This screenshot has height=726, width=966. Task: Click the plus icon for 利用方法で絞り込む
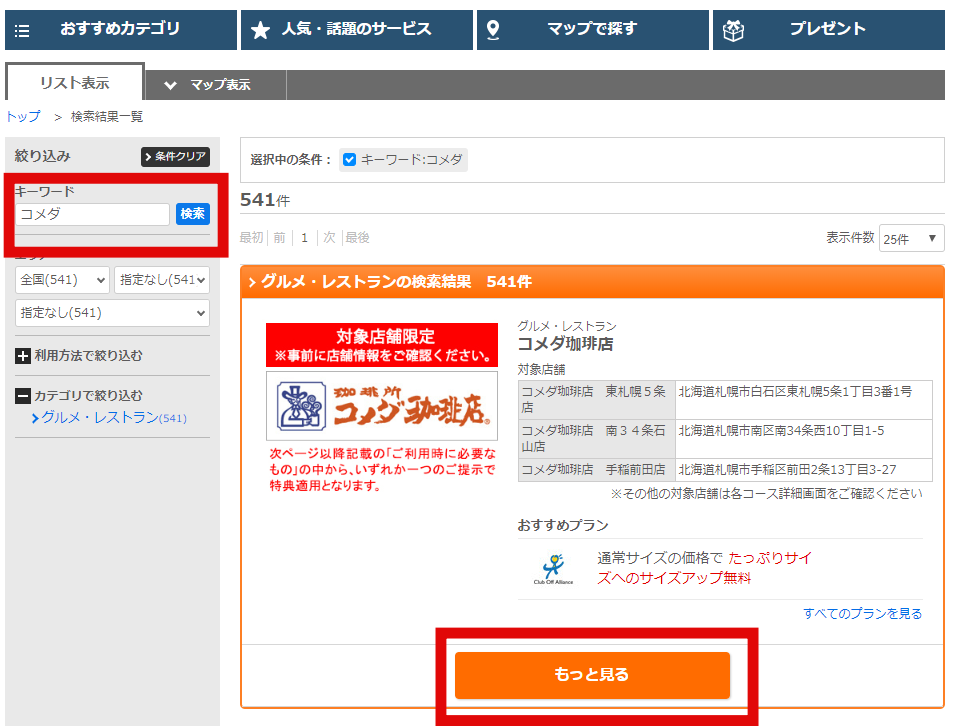click(23, 356)
